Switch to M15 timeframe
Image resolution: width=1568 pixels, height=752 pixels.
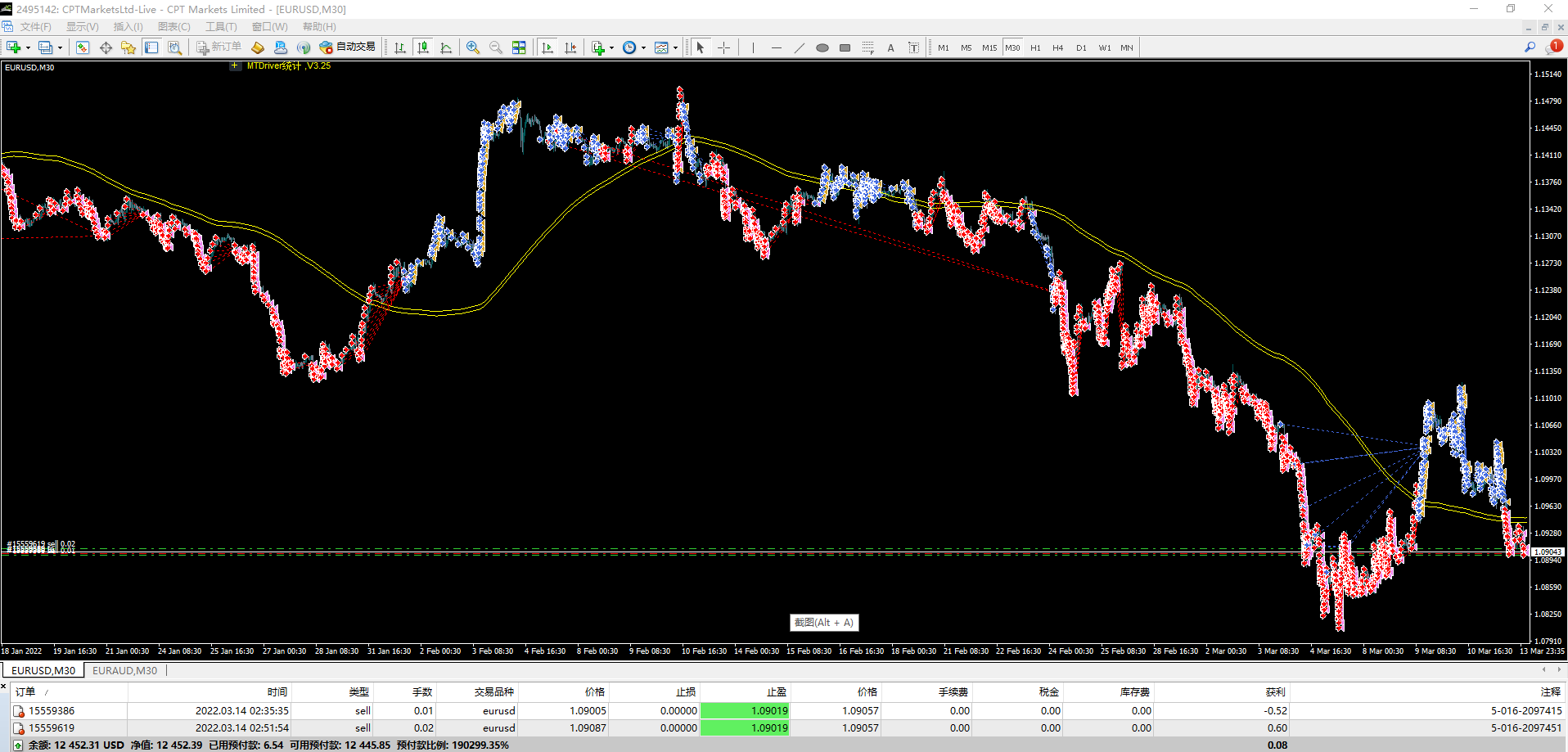click(x=989, y=47)
